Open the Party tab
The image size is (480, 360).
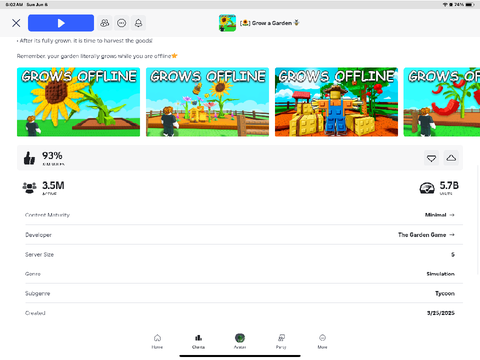click(281, 342)
